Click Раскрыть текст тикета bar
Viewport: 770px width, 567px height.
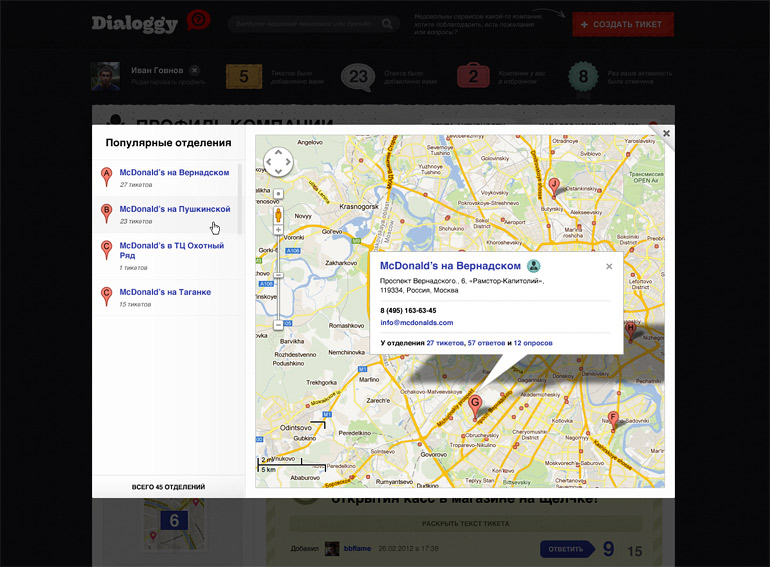pos(466,524)
